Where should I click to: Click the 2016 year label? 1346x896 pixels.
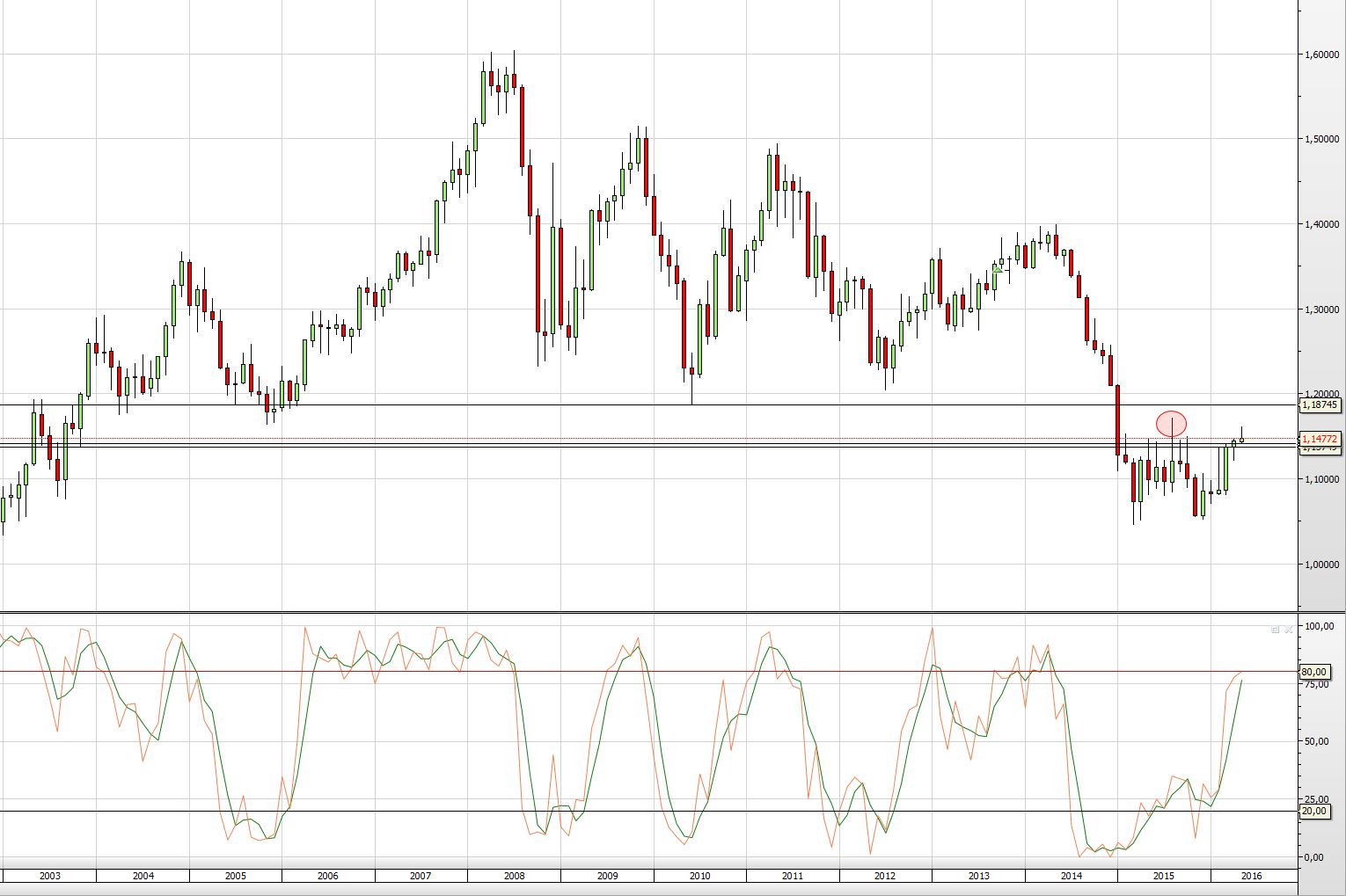click(1251, 876)
